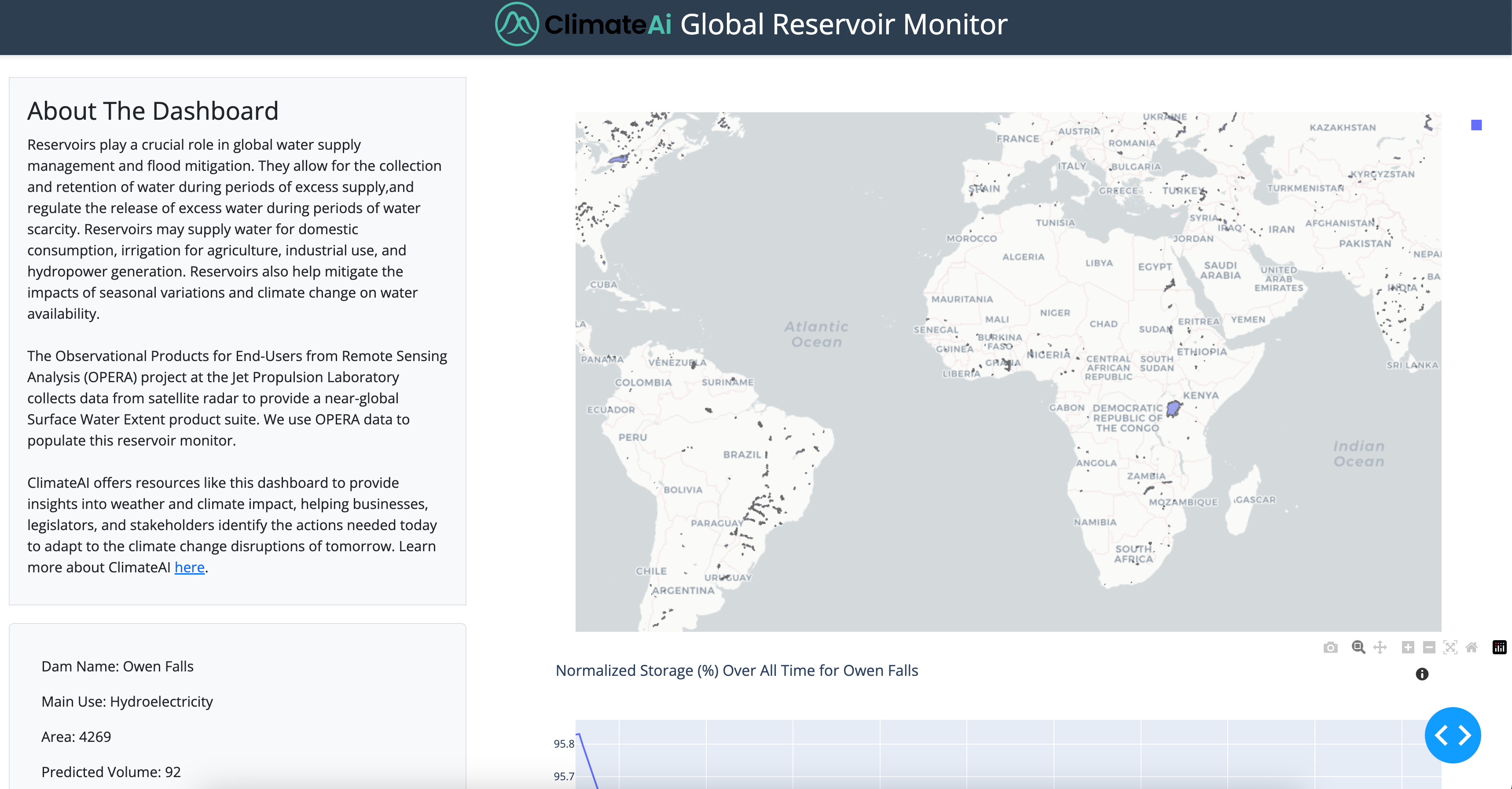Select the Lake Victoria reservoir polygon on map
Viewport: 1512px width, 789px height.
click(1173, 408)
